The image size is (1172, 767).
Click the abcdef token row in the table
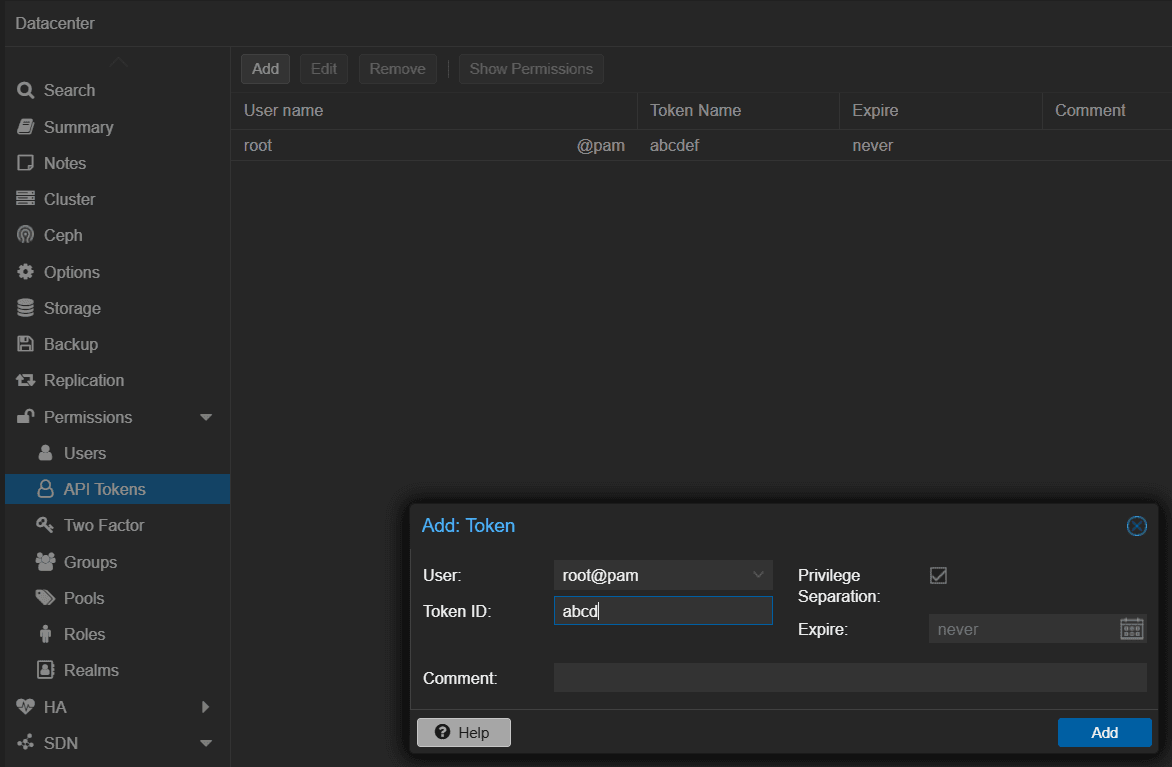674,145
